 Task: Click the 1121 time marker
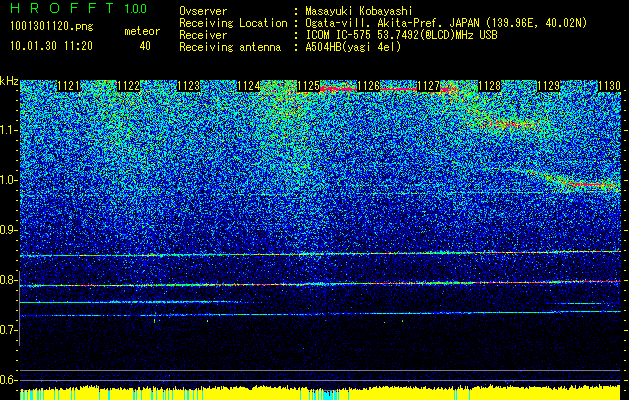coord(69,86)
